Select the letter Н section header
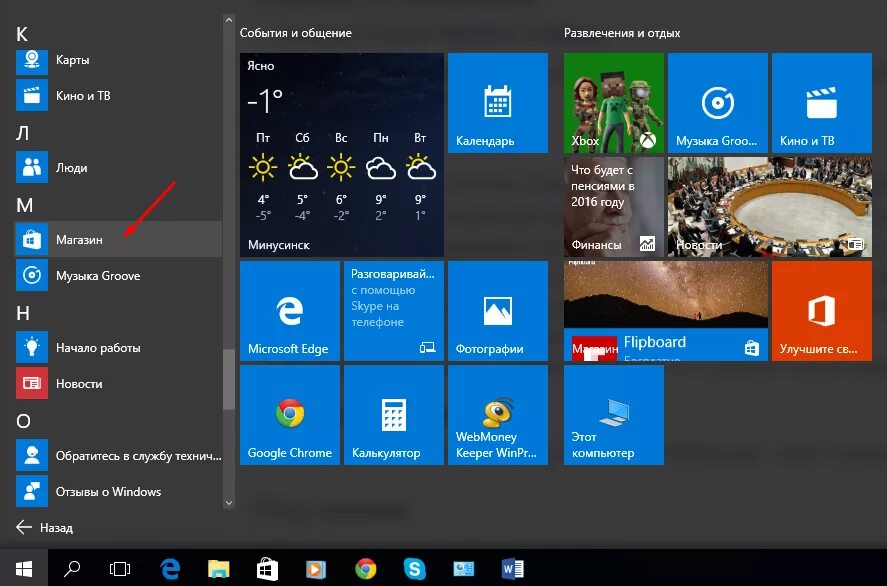 tap(23, 313)
